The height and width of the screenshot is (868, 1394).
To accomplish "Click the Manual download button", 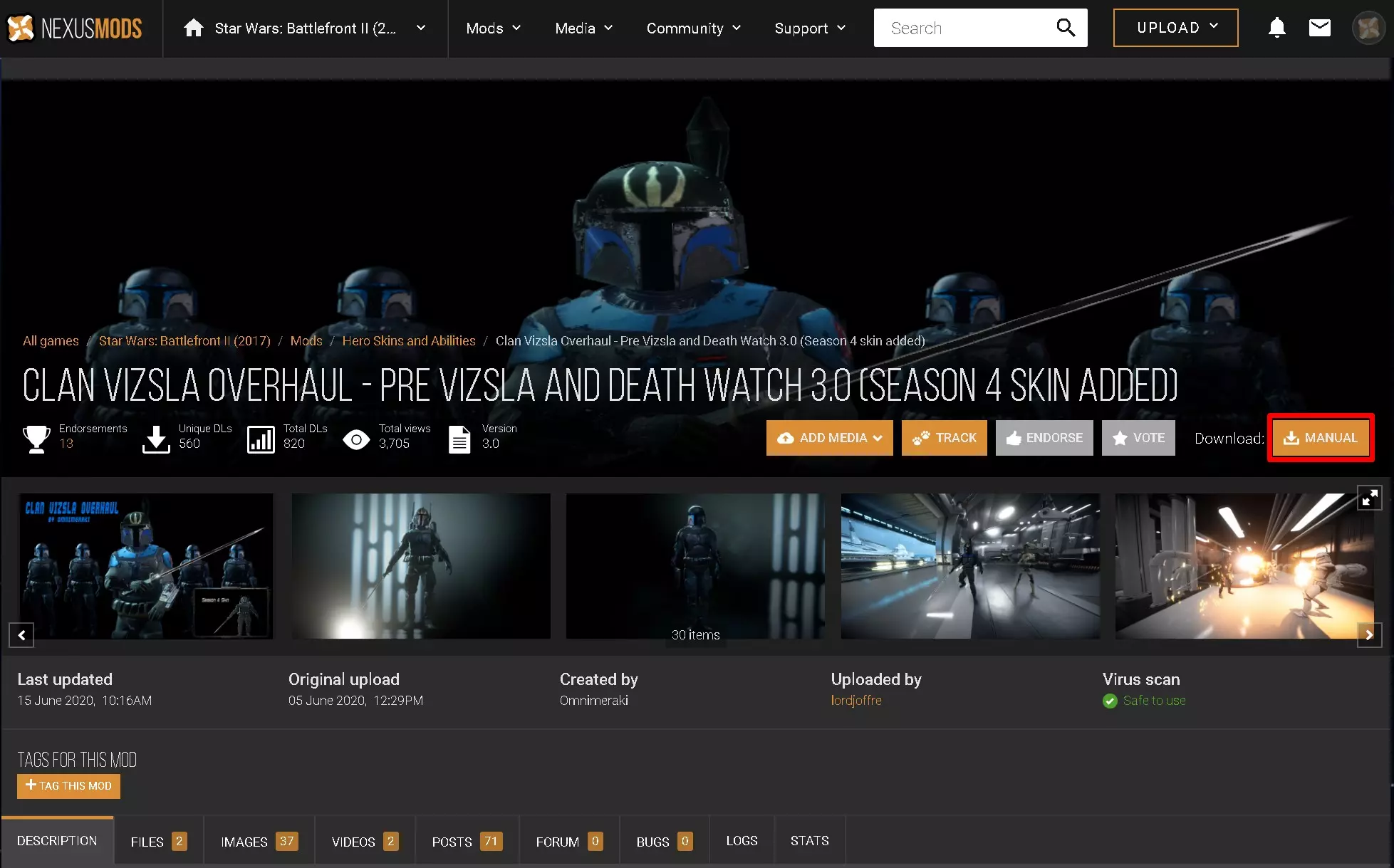I will (1320, 438).
